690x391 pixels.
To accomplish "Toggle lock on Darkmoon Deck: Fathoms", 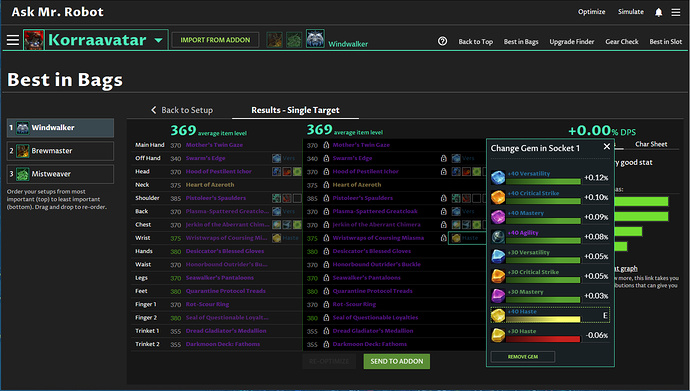I will tap(326, 344).
